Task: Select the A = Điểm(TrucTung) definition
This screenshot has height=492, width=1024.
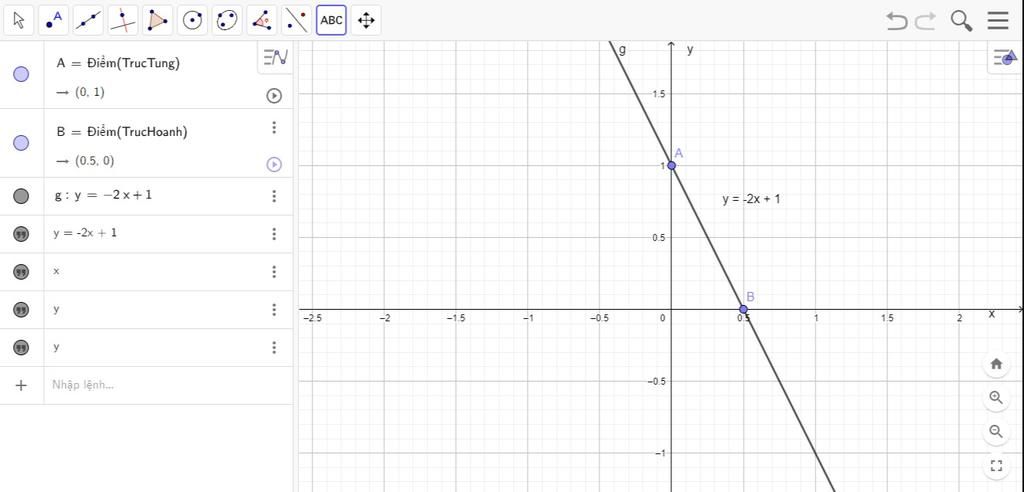Action: 118,63
